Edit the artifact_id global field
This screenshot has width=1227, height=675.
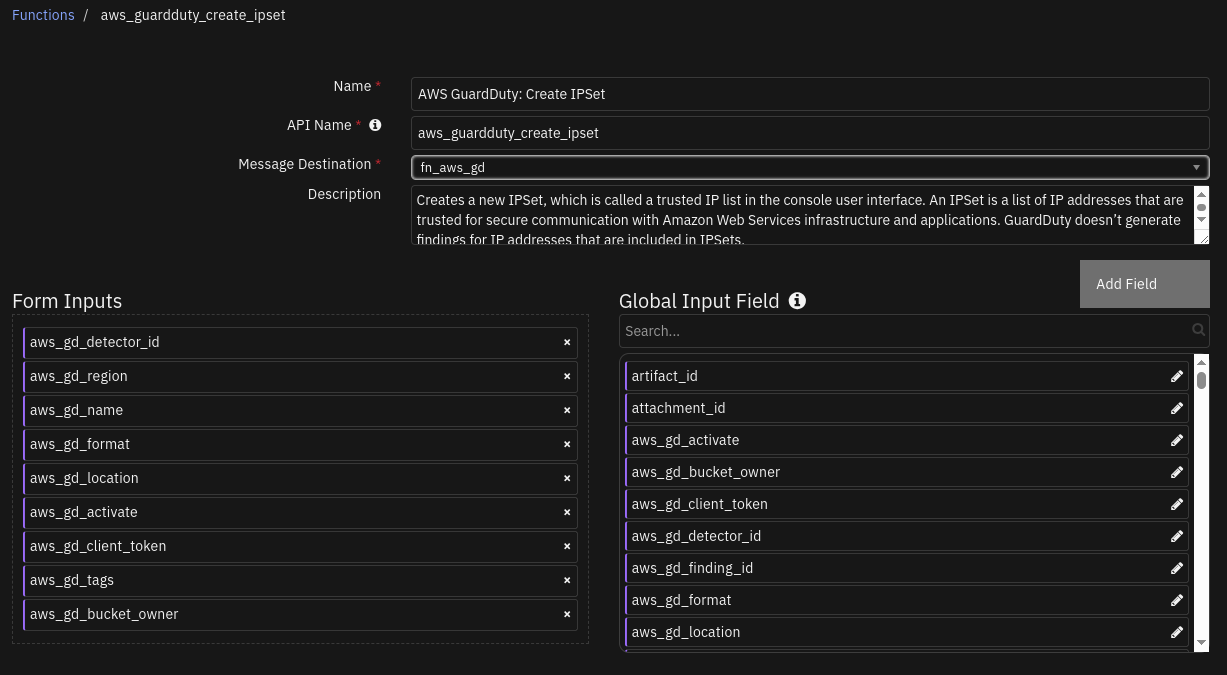coord(1177,376)
